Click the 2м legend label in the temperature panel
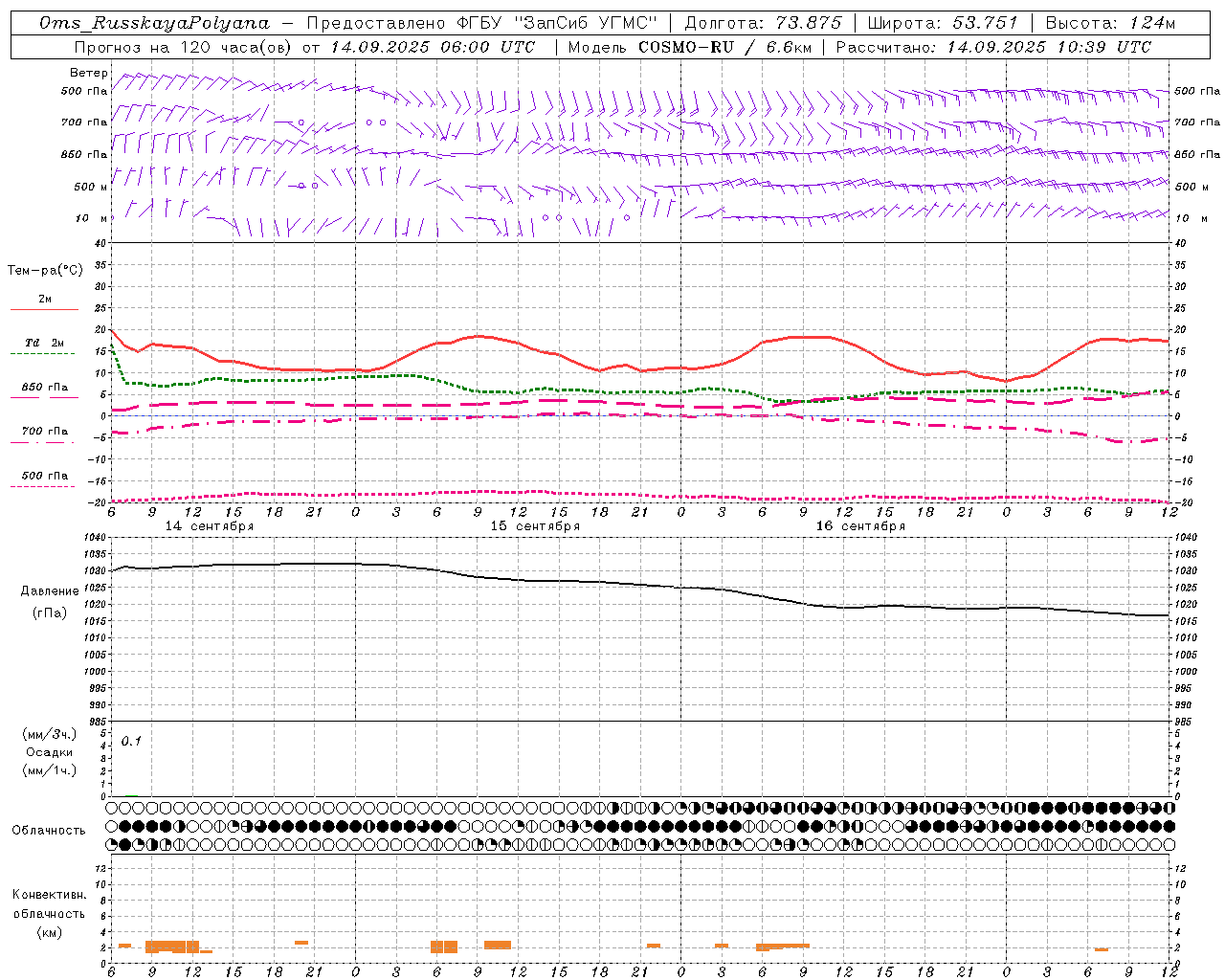 [45, 300]
